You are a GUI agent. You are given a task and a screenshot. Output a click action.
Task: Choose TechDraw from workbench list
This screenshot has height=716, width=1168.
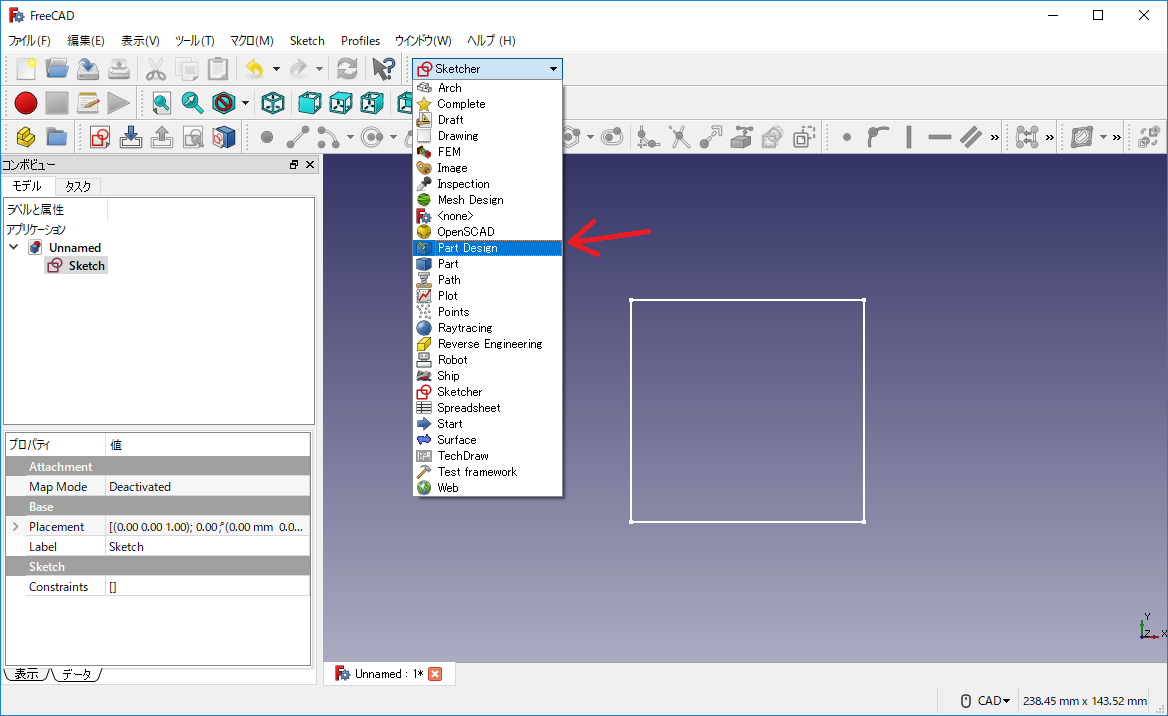pos(487,456)
